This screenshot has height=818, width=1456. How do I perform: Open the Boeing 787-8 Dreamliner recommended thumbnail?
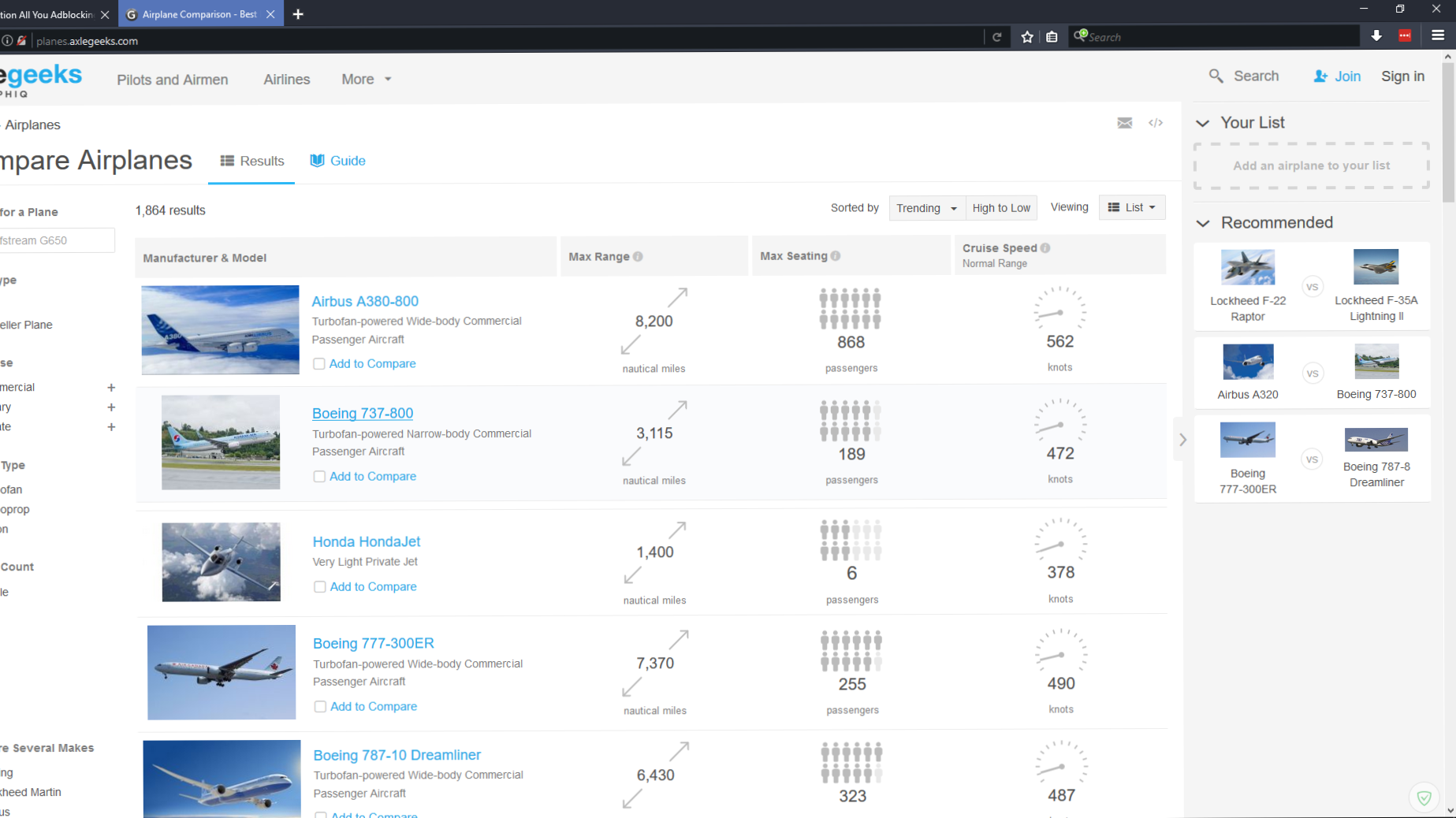tap(1376, 440)
